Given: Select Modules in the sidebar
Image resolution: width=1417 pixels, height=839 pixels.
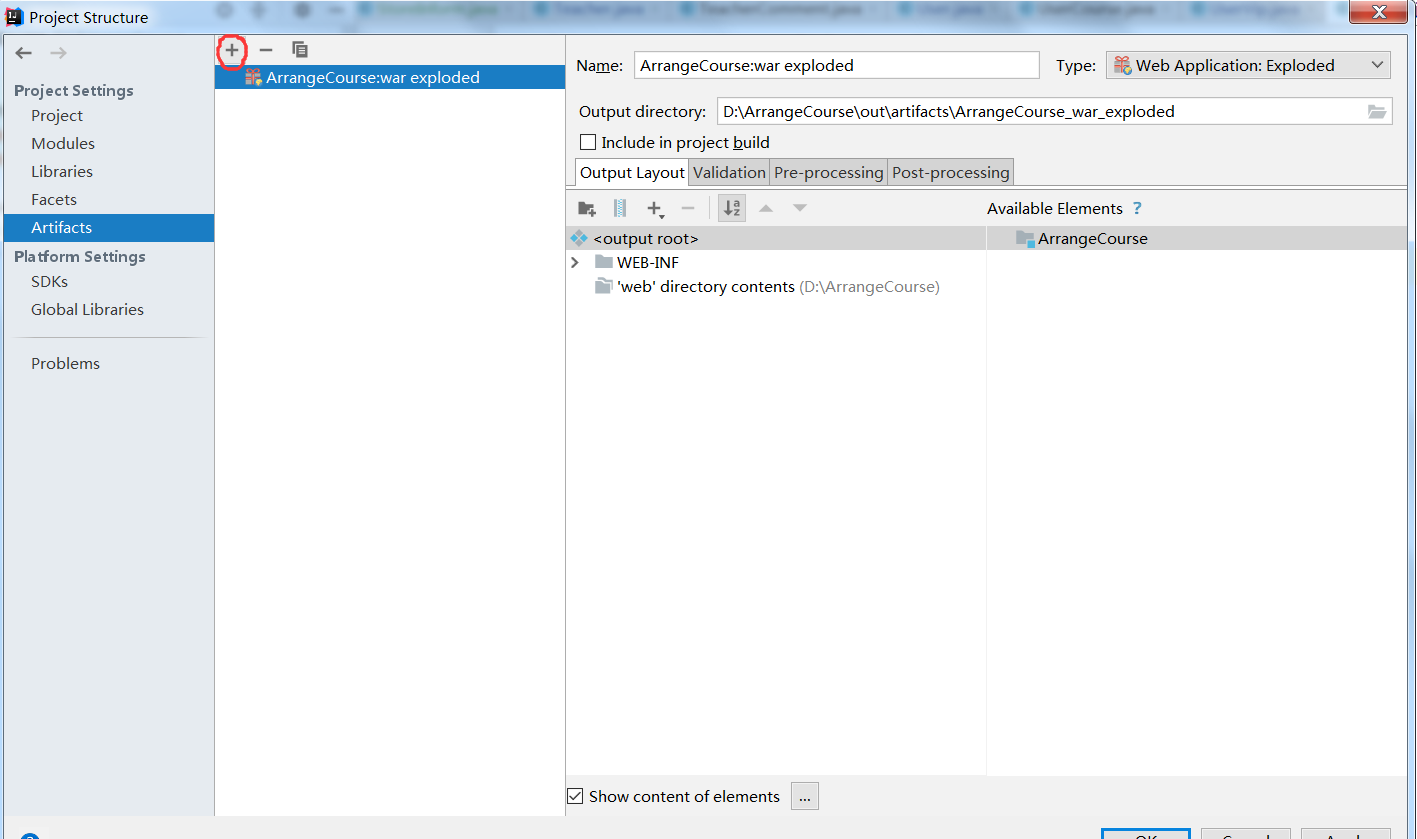Looking at the screenshot, I should coord(63,143).
